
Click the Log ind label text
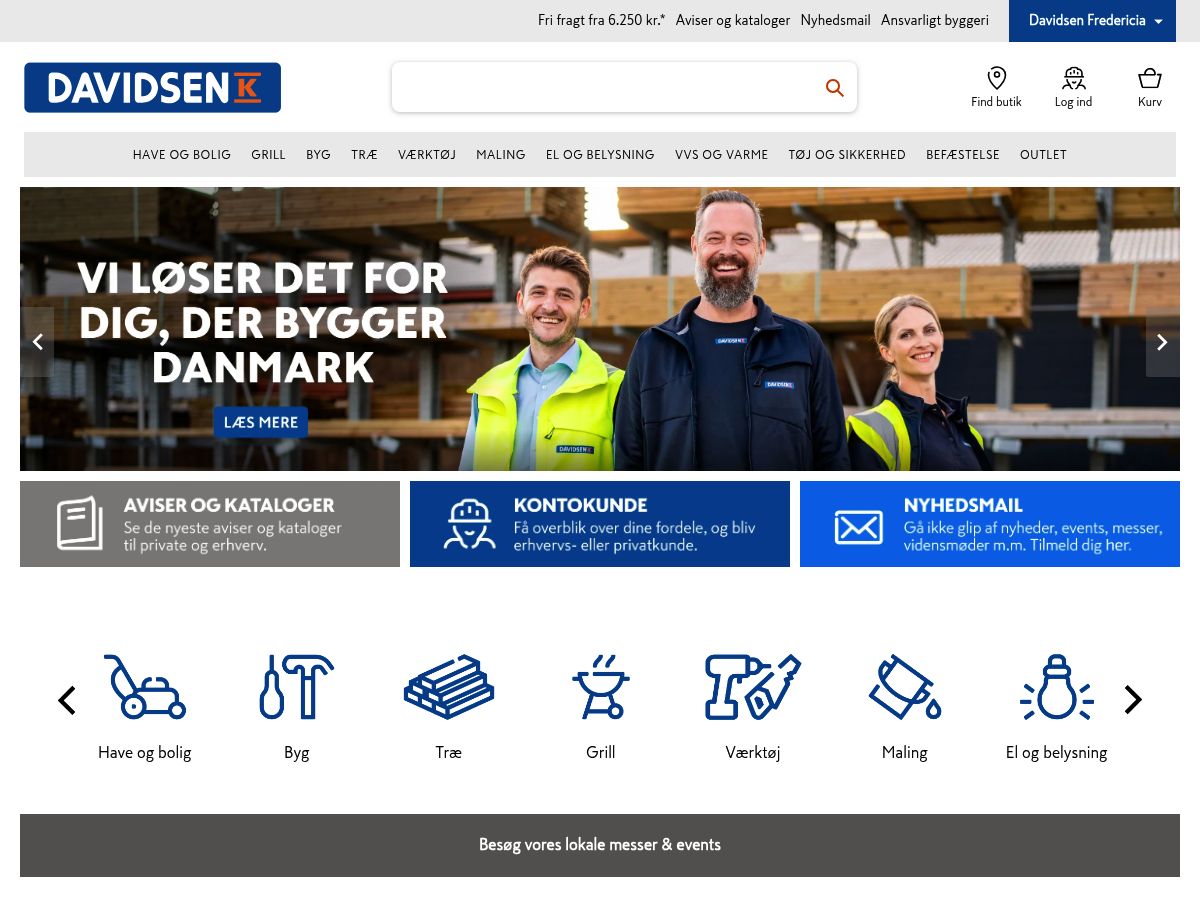tap(1074, 102)
